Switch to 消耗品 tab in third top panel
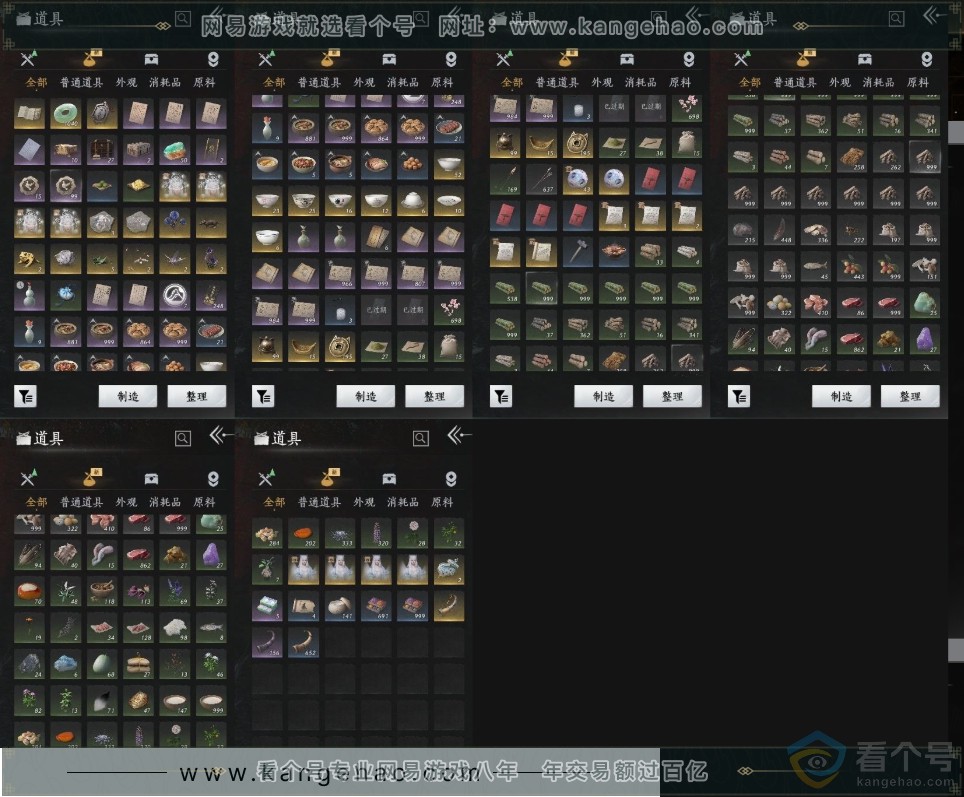Image resolution: width=964 pixels, height=797 pixels. point(641,82)
